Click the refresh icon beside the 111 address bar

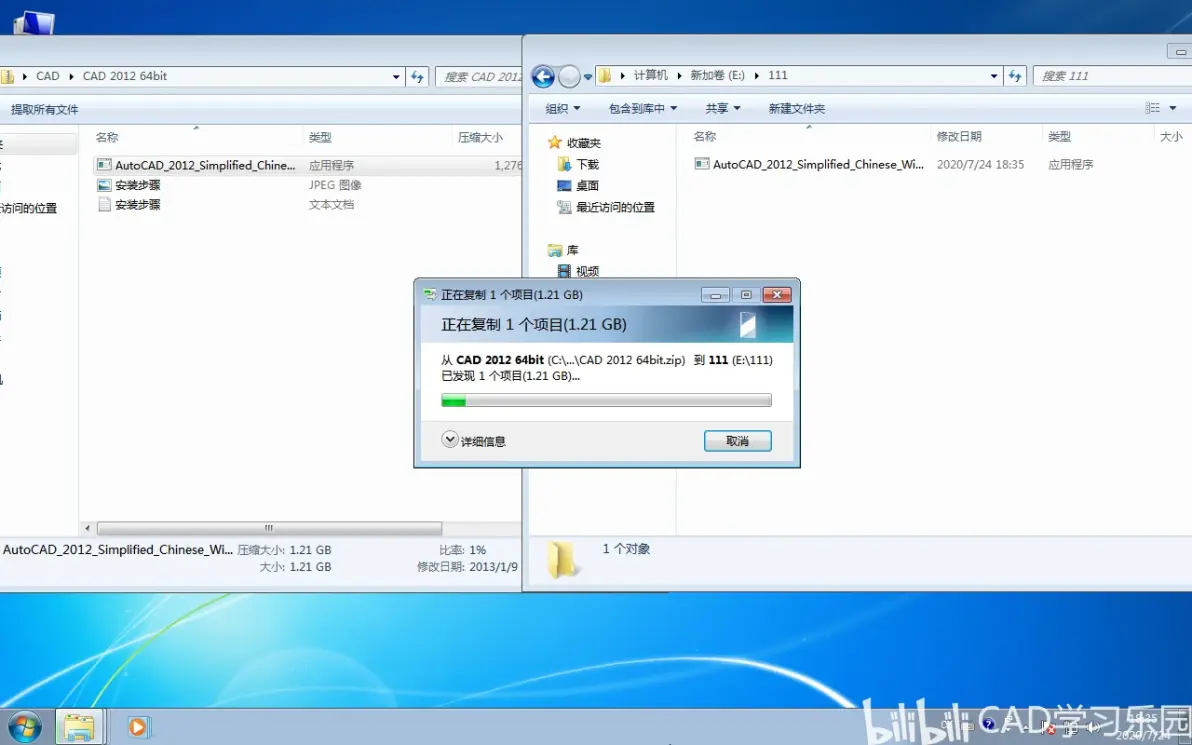pos(1015,76)
